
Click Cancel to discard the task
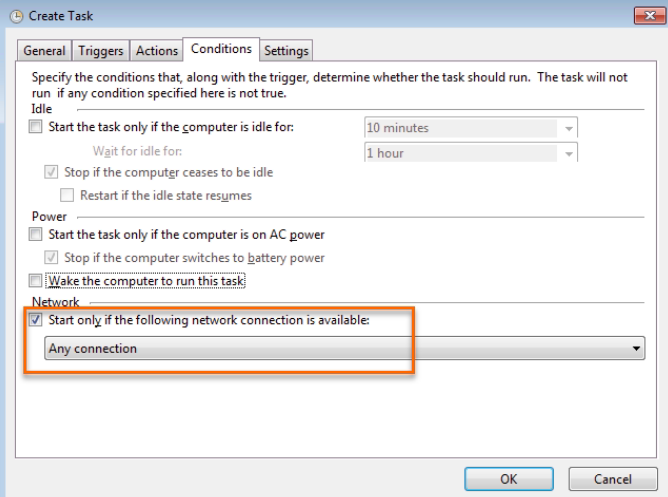click(x=613, y=479)
